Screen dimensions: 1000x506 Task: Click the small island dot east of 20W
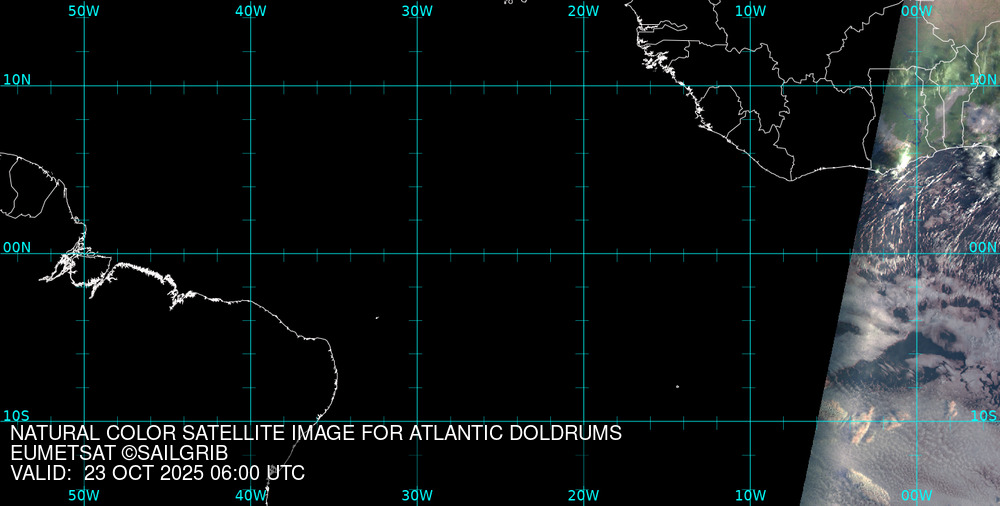[677, 386]
